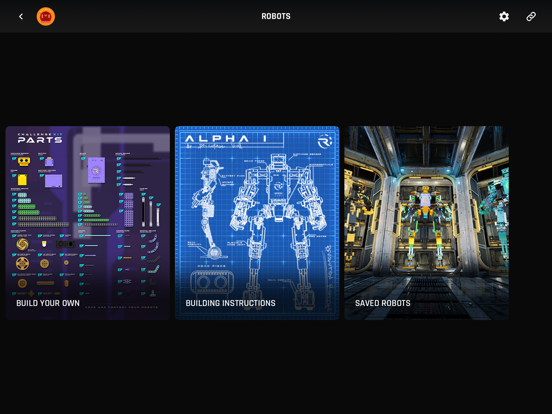
Task: Open the Building Instructions blueprint card
Action: click(257, 223)
